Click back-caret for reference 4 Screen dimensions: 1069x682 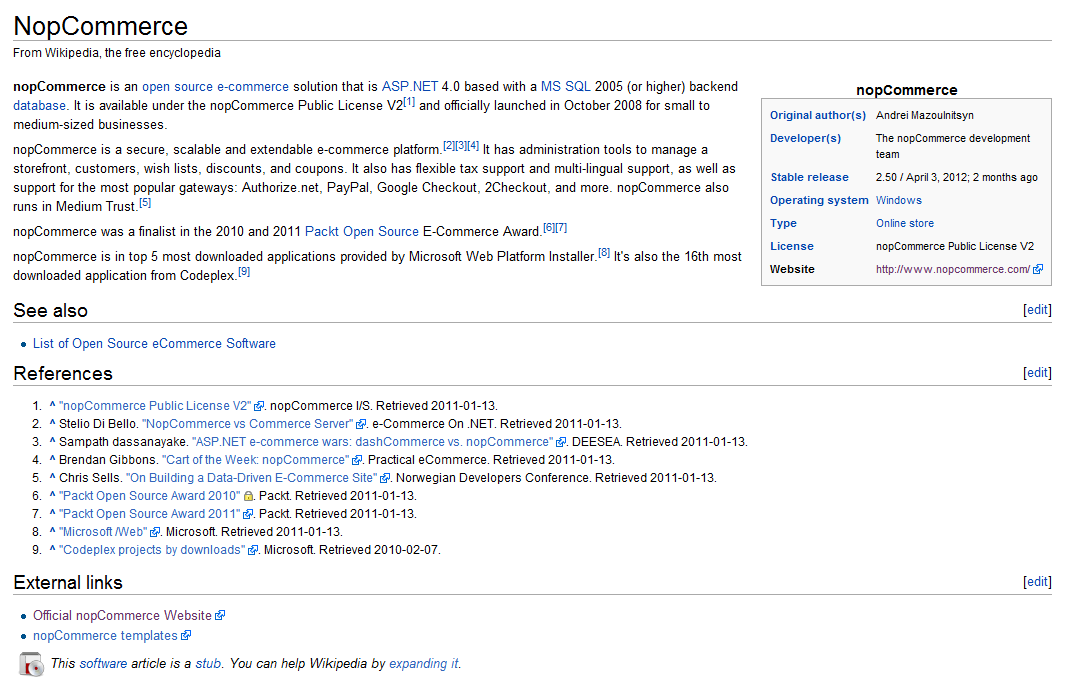click(x=52, y=460)
